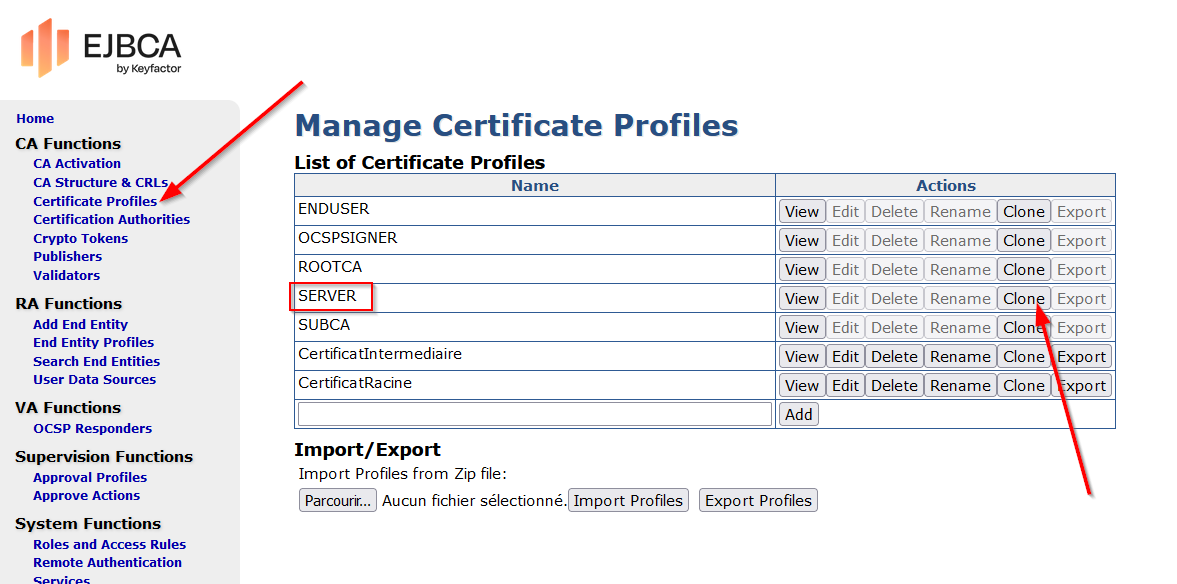Go to Validators page

click(66, 276)
